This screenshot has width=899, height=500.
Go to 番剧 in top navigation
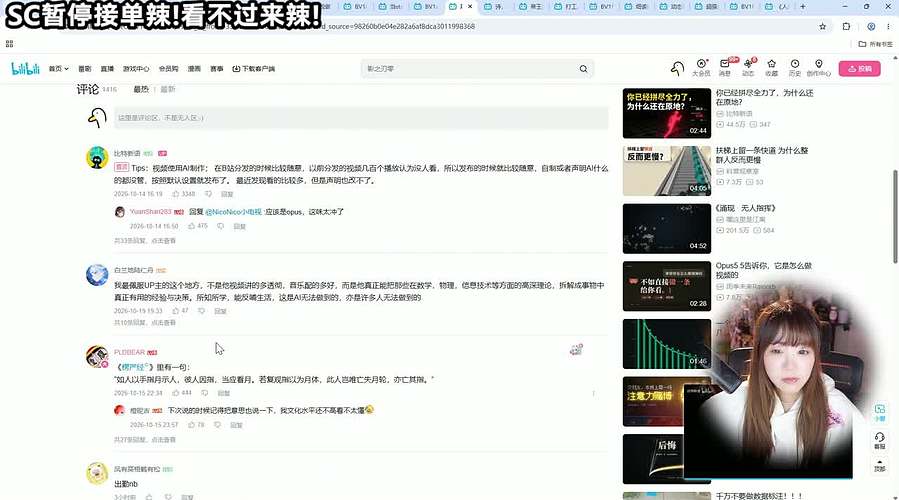click(x=85, y=69)
